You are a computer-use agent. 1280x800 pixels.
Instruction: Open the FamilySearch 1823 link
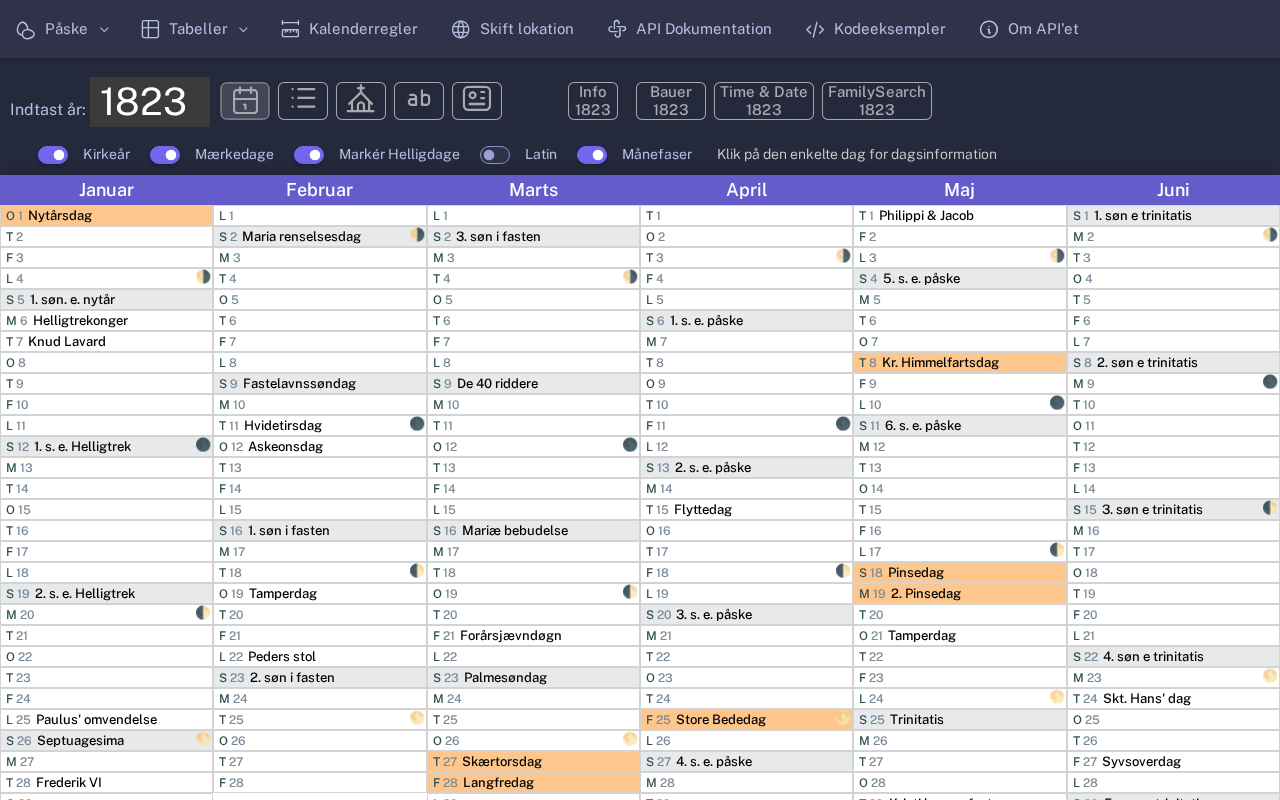point(877,101)
